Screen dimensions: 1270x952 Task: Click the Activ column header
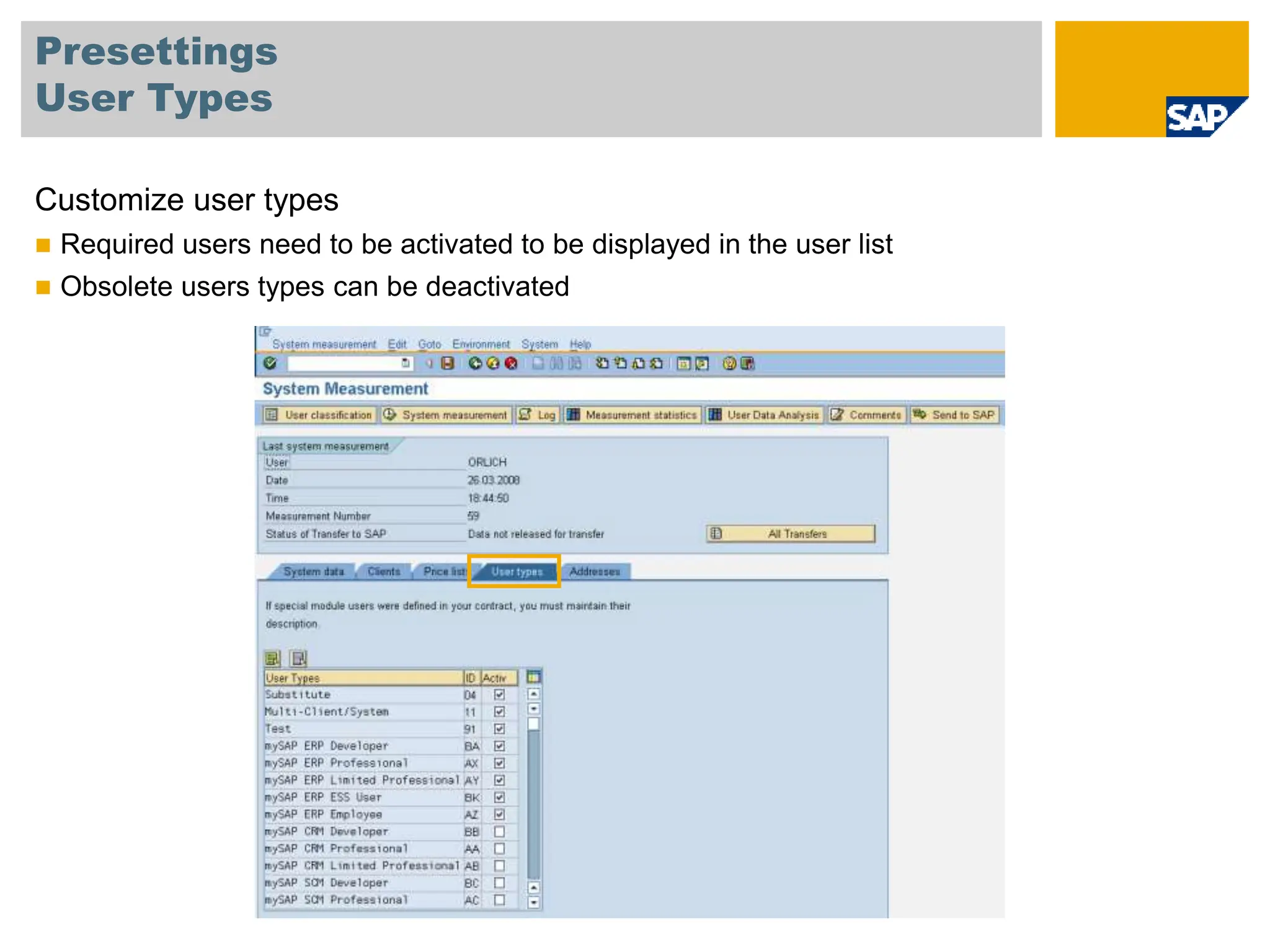click(x=499, y=677)
